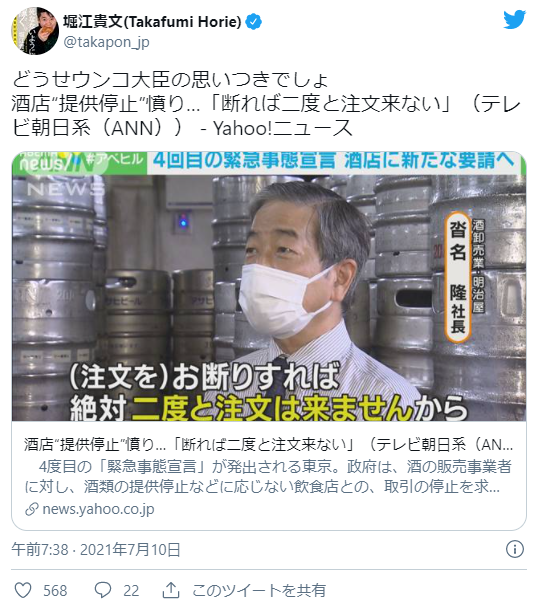541x605 pixels.
Task: Open the tweet info circle icon
Action: 515,549
